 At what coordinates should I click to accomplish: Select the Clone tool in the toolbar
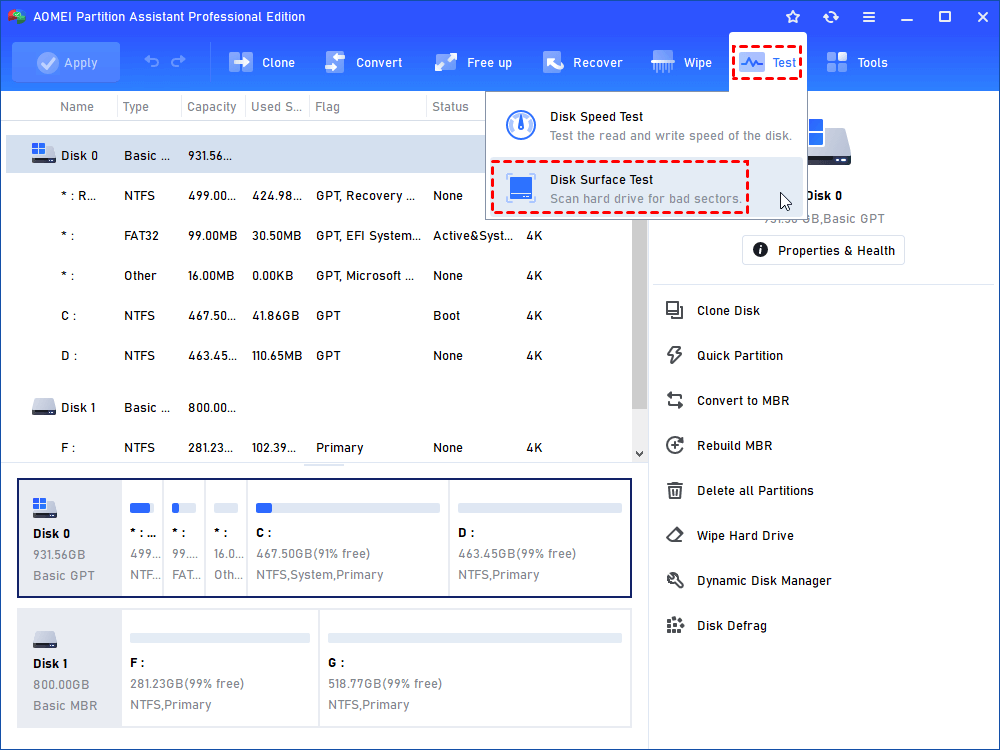[262, 62]
